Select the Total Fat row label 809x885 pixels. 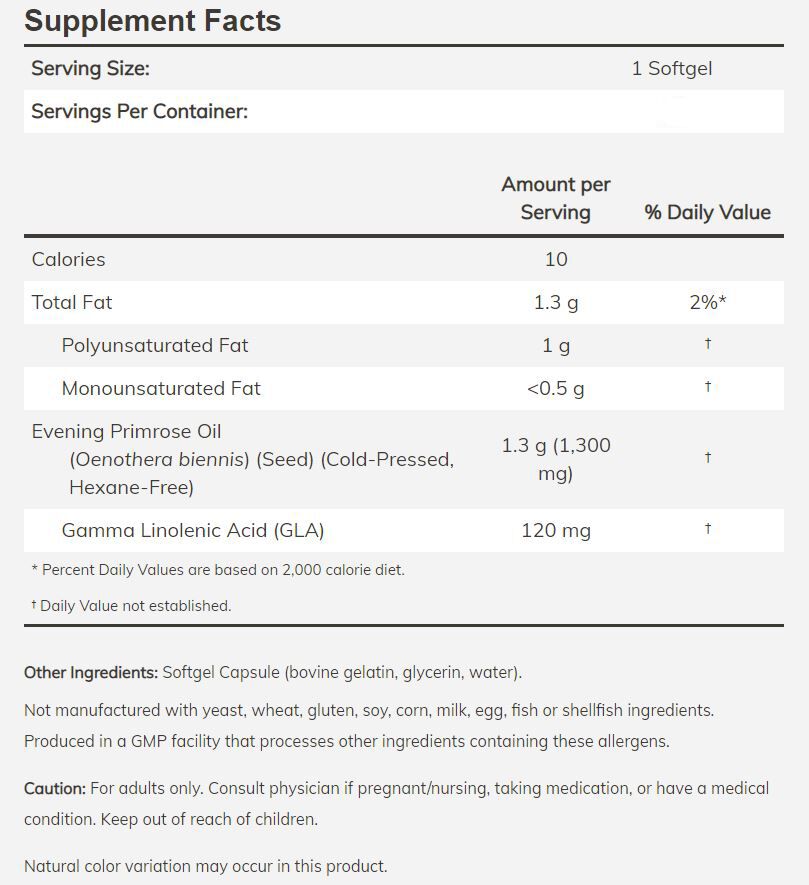[72, 302]
